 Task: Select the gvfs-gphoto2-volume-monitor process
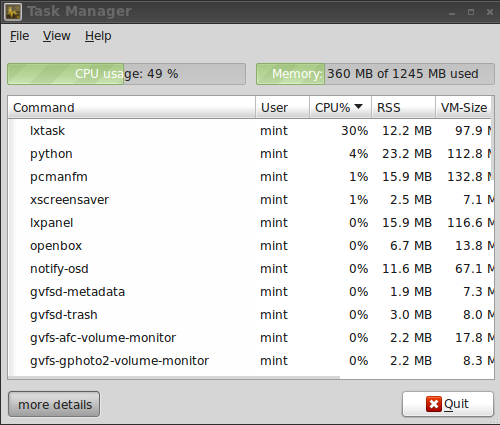point(251,361)
